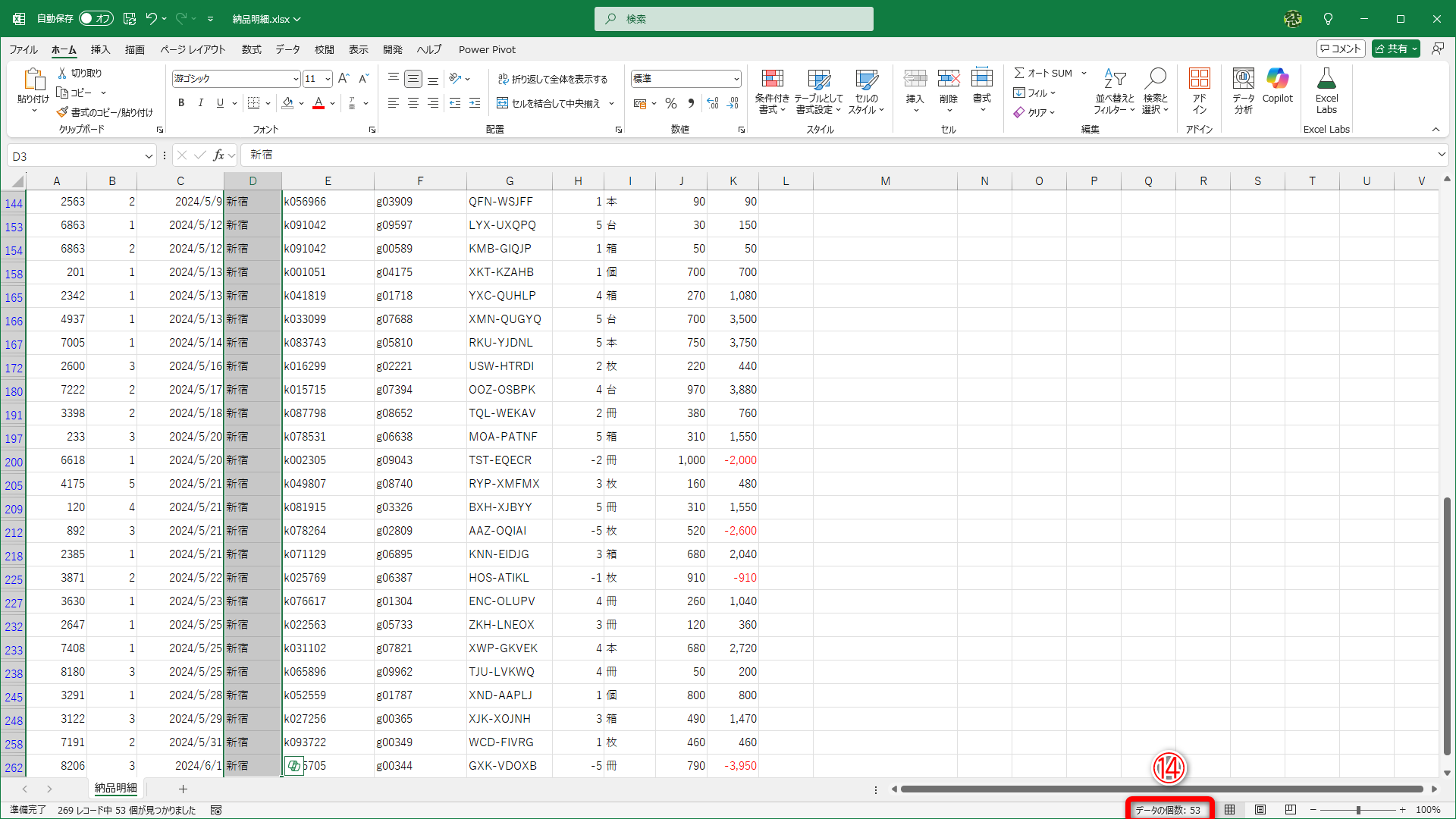The height and width of the screenshot is (819, 1456).
Task: Click the 検索 search box
Action: (733, 19)
